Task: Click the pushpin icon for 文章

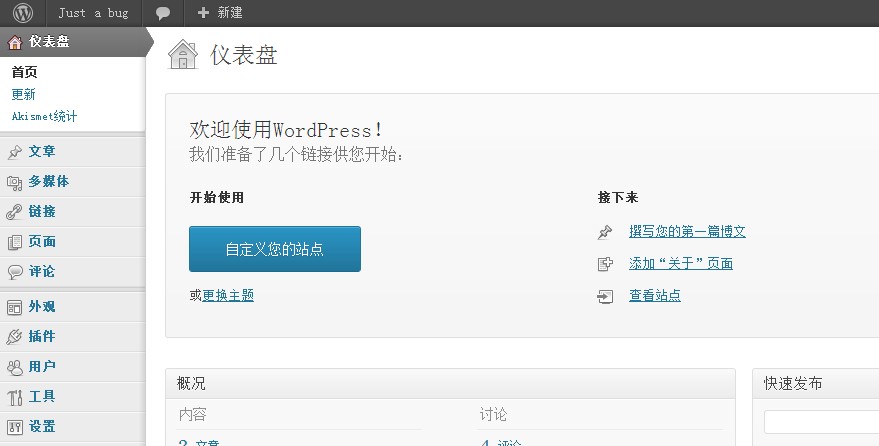Action: [15, 152]
